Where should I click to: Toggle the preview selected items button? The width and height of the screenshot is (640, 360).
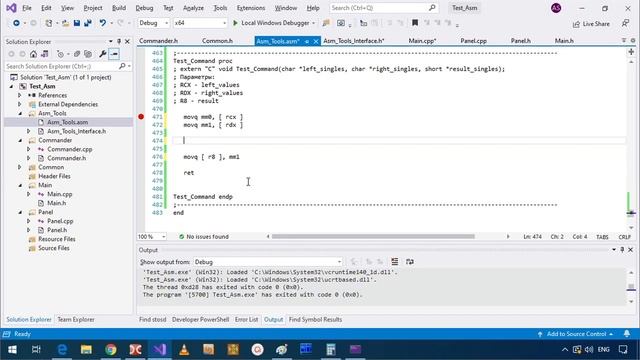click(x=114, y=54)
